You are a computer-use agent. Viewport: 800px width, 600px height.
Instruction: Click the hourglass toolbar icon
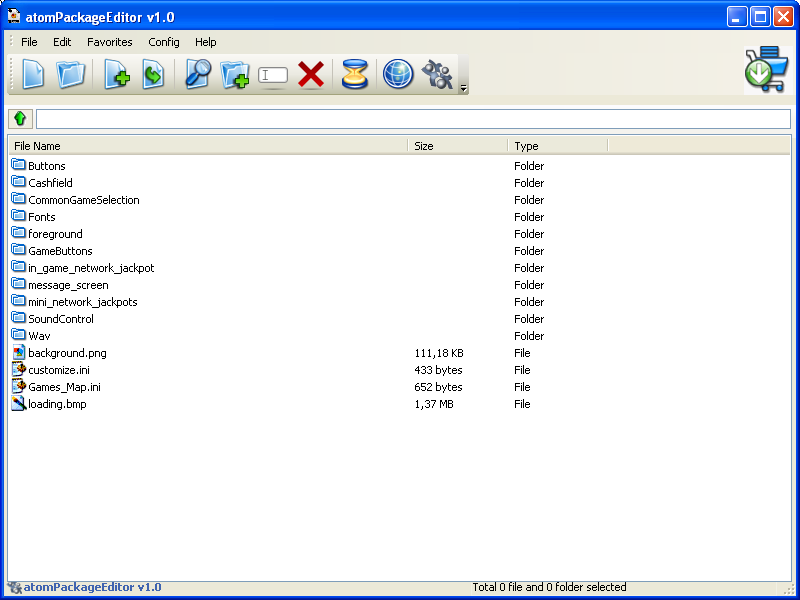coord(355,75)
